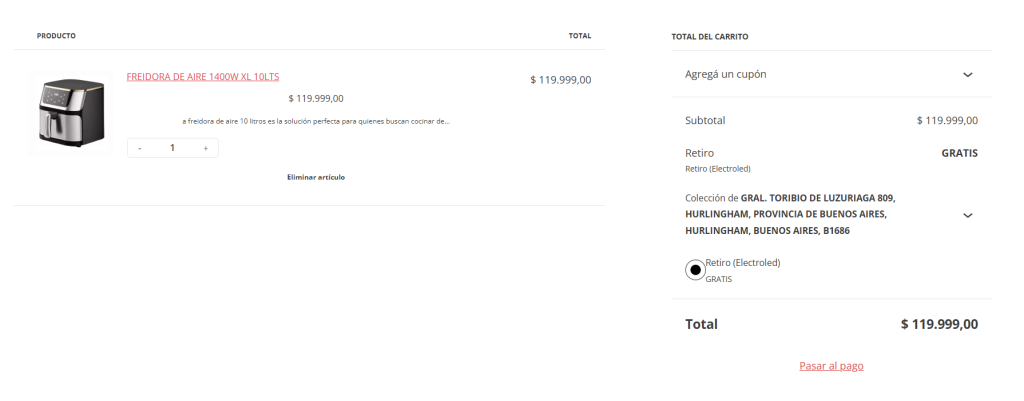
Task: Click the PRODUCTO column header
Action: (56, 36)
